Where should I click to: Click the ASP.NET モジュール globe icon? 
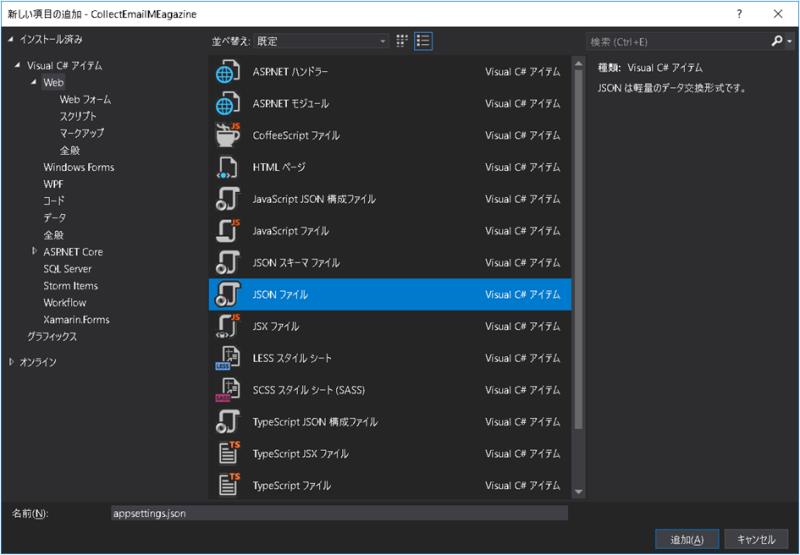tap(228, 104)
